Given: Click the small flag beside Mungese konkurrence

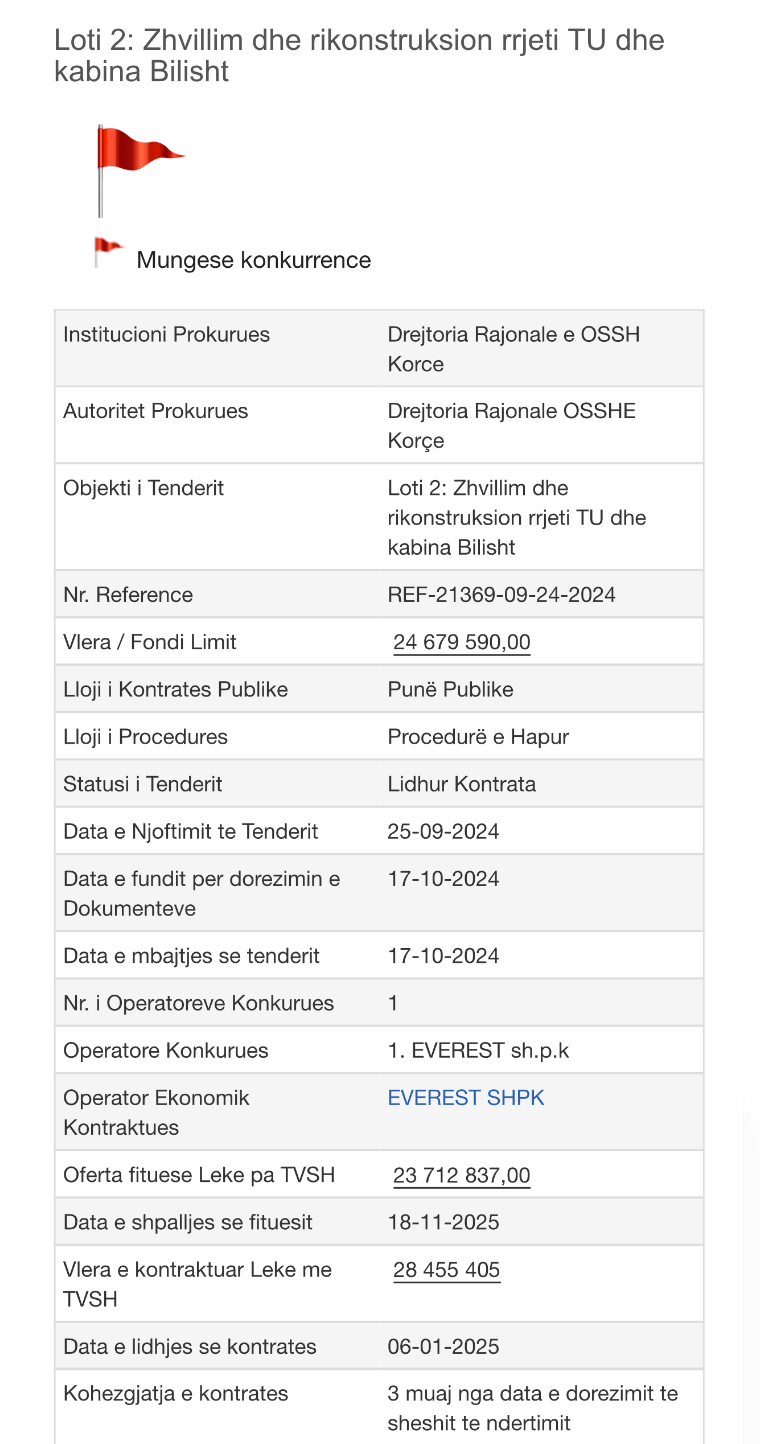Looking at the screenshot, I should pos(108,253).
